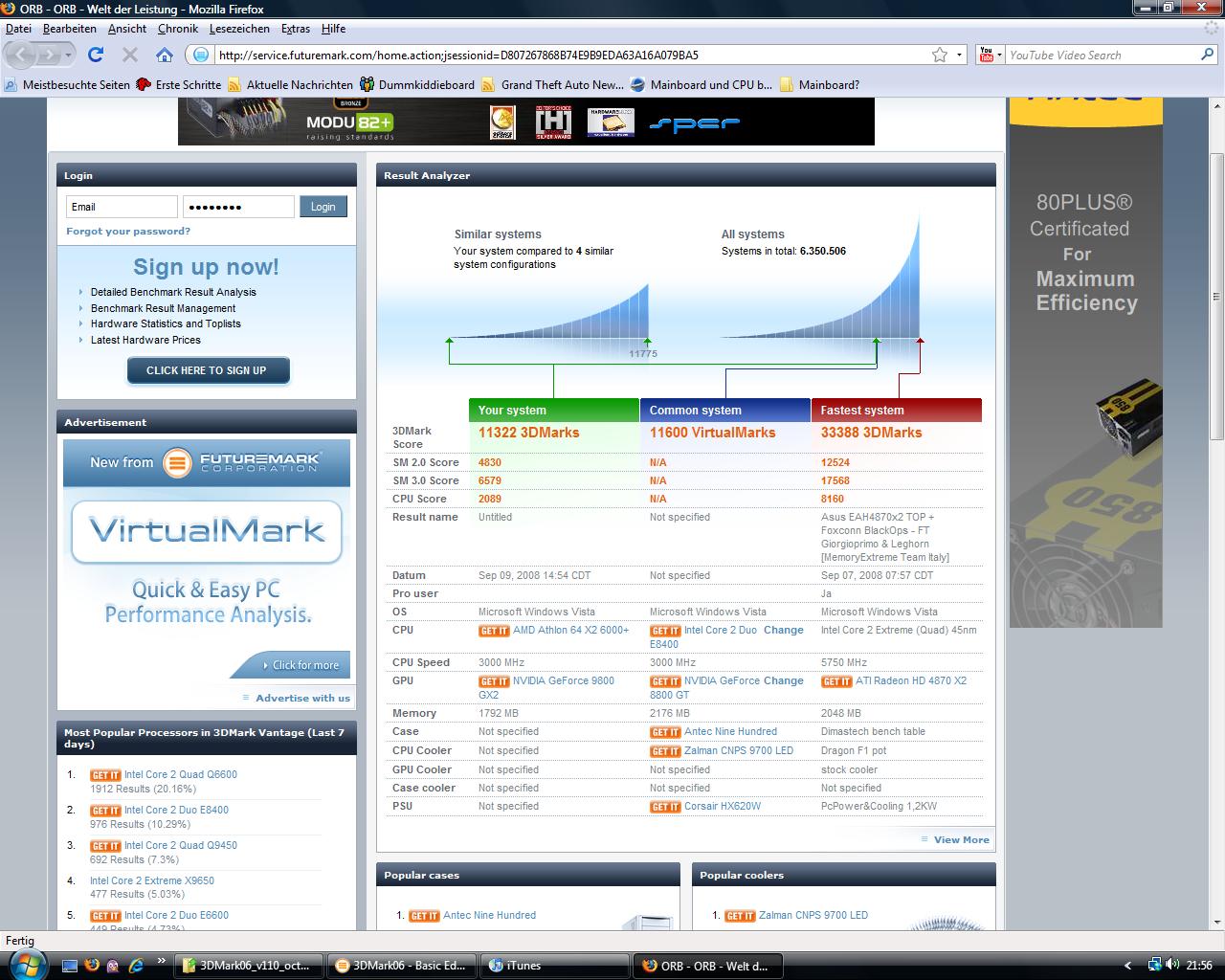
Task: Click the MODU 82+ banner ad
Action: [526, 122]
